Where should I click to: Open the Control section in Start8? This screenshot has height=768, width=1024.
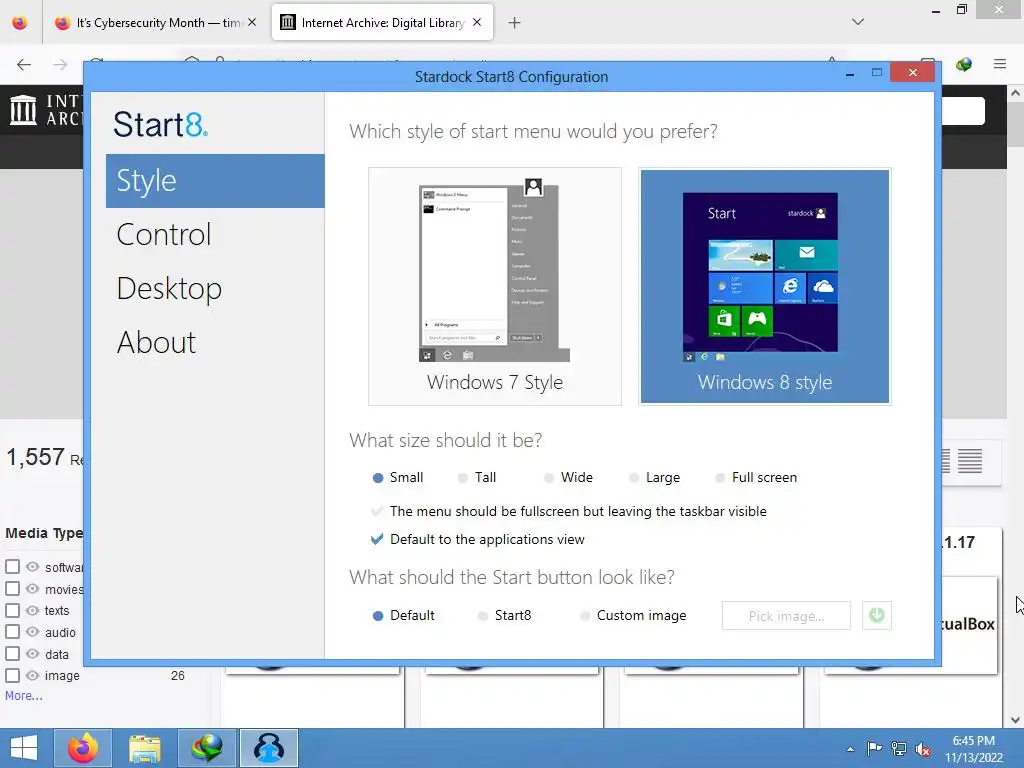click(x=164, y=234)
